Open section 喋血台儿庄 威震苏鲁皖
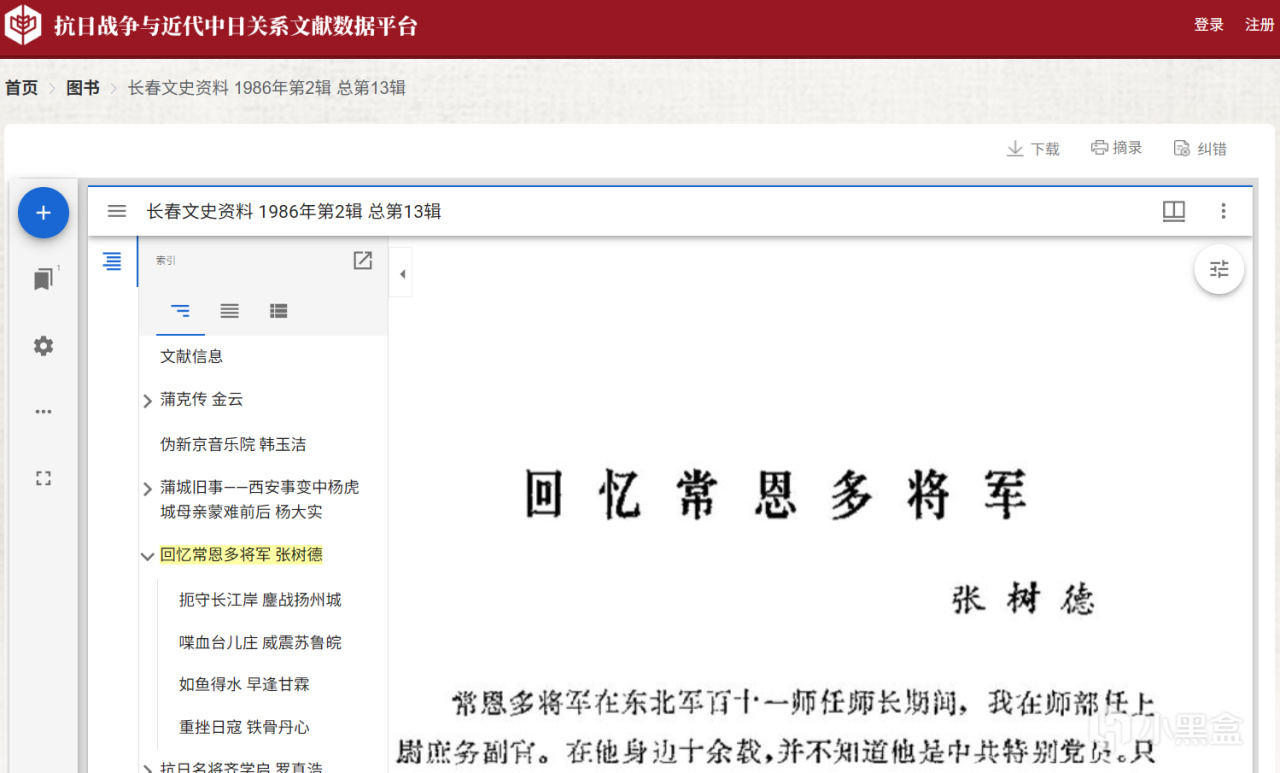 click(x=260, y=642)
